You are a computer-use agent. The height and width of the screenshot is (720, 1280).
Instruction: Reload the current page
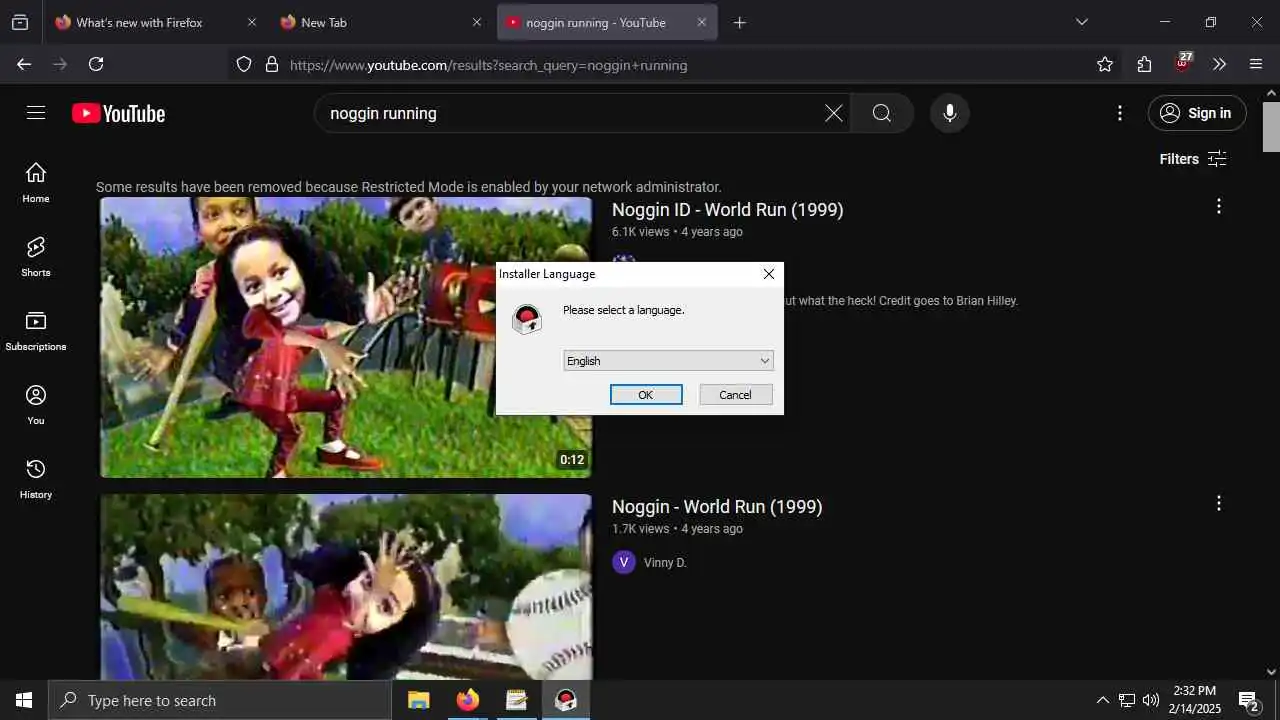[96, 64]
